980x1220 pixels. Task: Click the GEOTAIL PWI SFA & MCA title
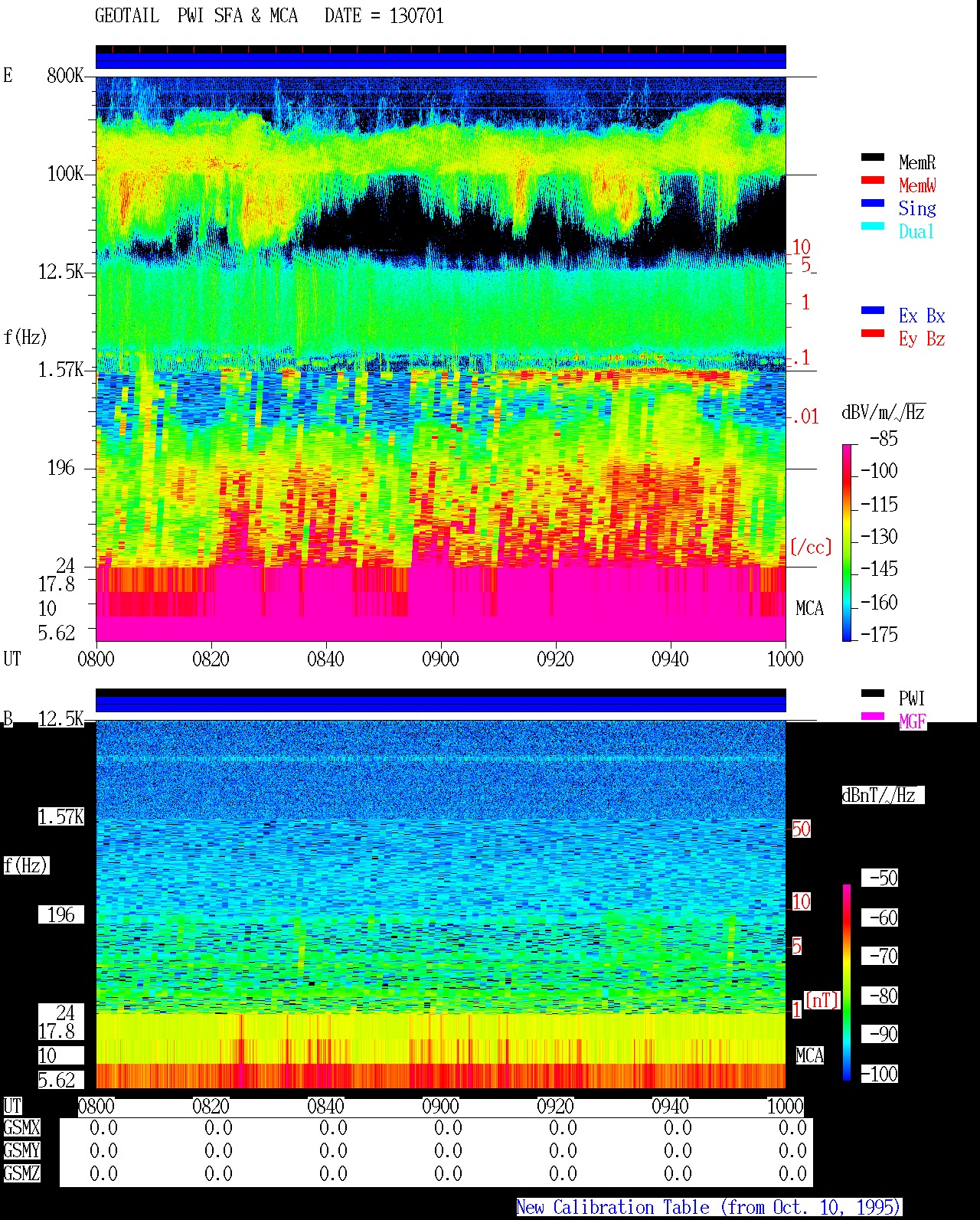[196, 15]
